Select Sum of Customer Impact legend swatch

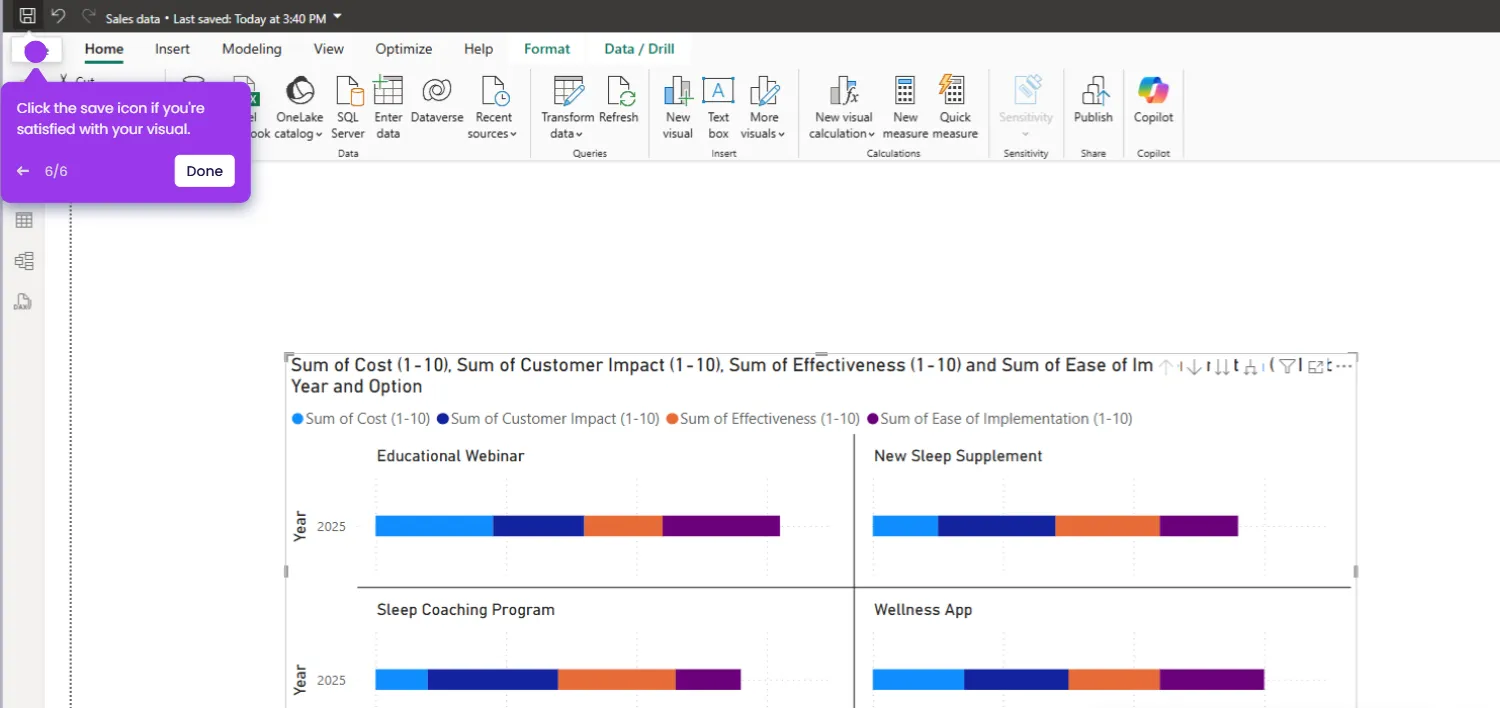click(x=443, y=419)
